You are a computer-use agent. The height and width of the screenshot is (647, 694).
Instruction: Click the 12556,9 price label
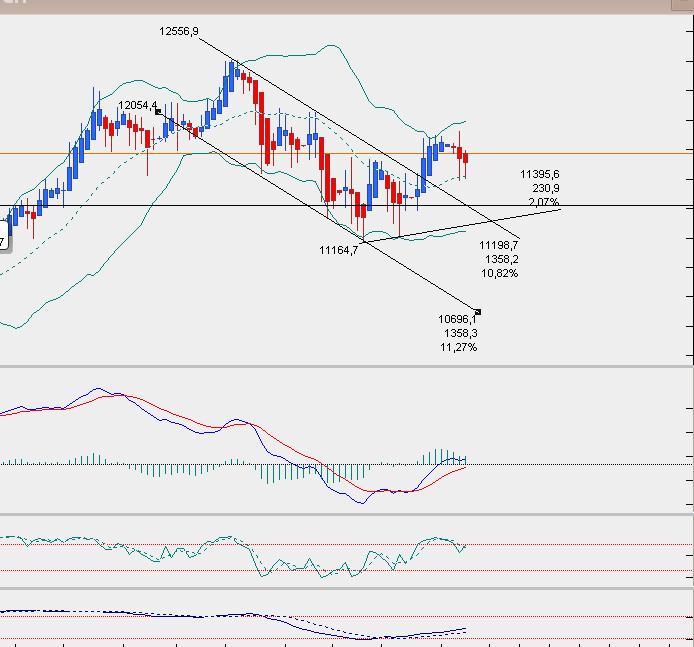tap(179, 31)
